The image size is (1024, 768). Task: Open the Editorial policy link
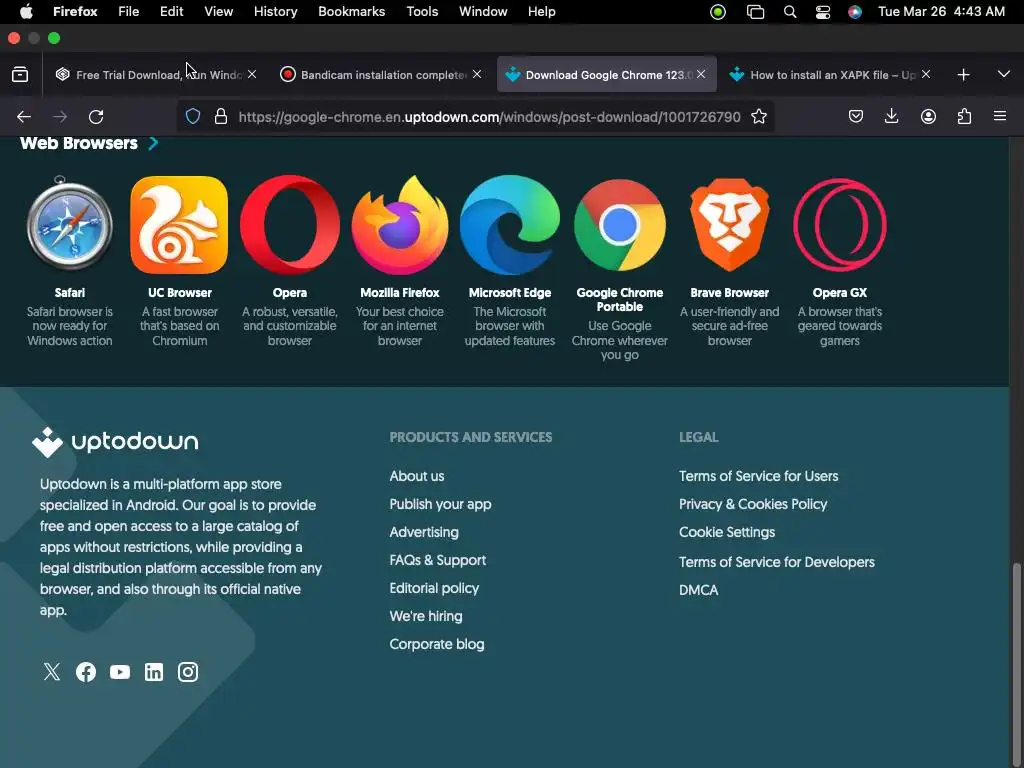point(434,588)
